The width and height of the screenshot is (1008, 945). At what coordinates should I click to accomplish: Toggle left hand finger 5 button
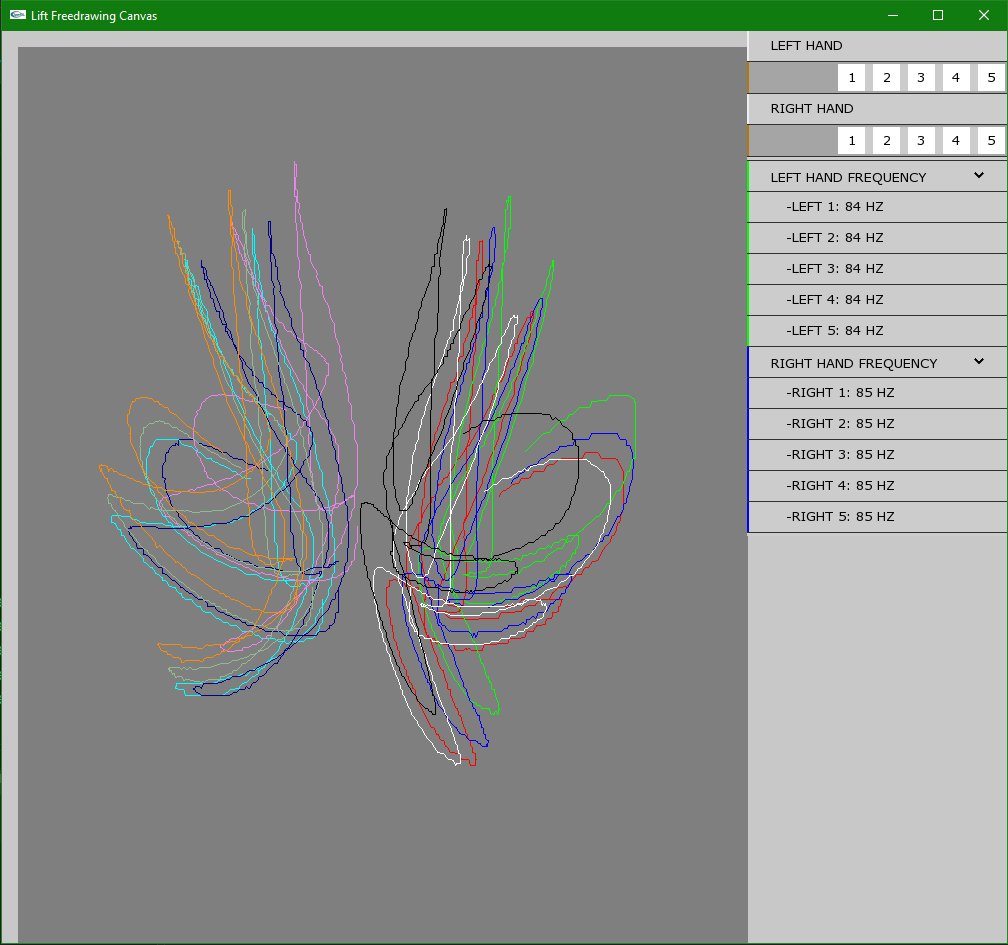991,78
